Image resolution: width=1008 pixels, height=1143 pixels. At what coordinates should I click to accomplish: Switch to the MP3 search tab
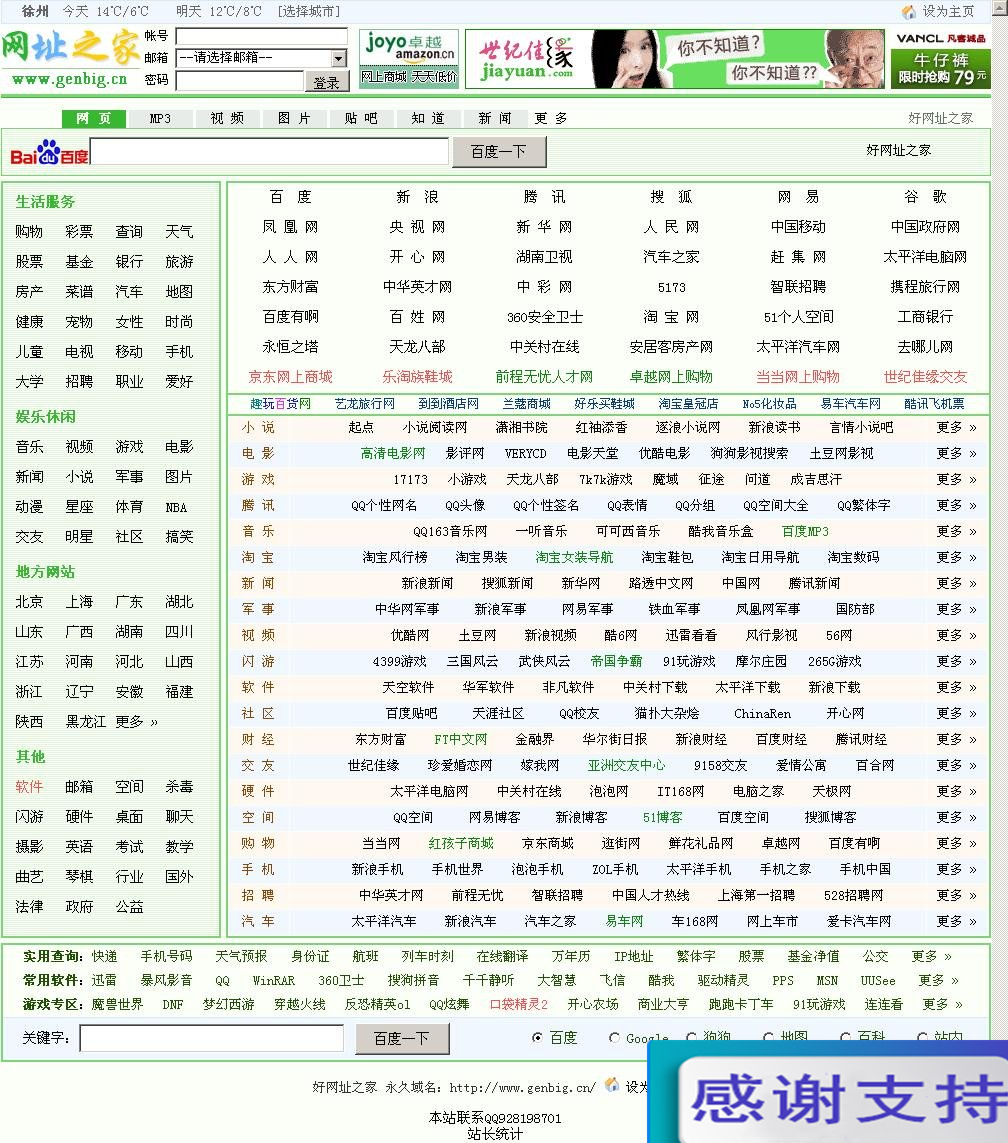point(160,118)
